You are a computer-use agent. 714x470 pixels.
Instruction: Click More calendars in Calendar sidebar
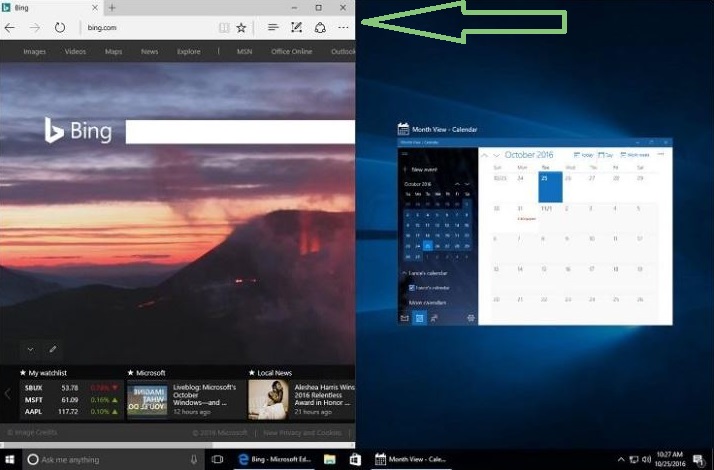[427, 302]
